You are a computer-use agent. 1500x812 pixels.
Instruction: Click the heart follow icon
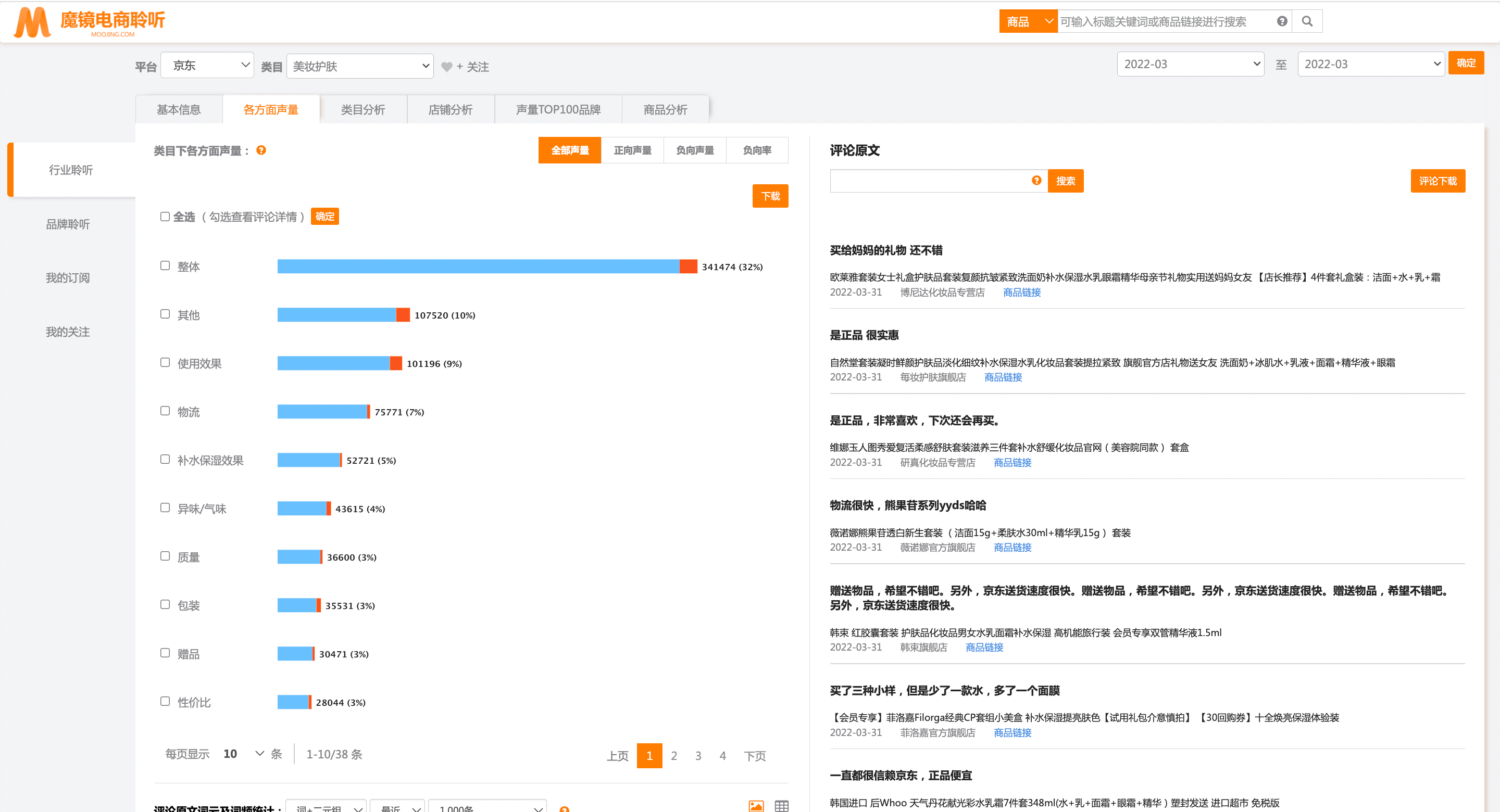coord(447,67)
